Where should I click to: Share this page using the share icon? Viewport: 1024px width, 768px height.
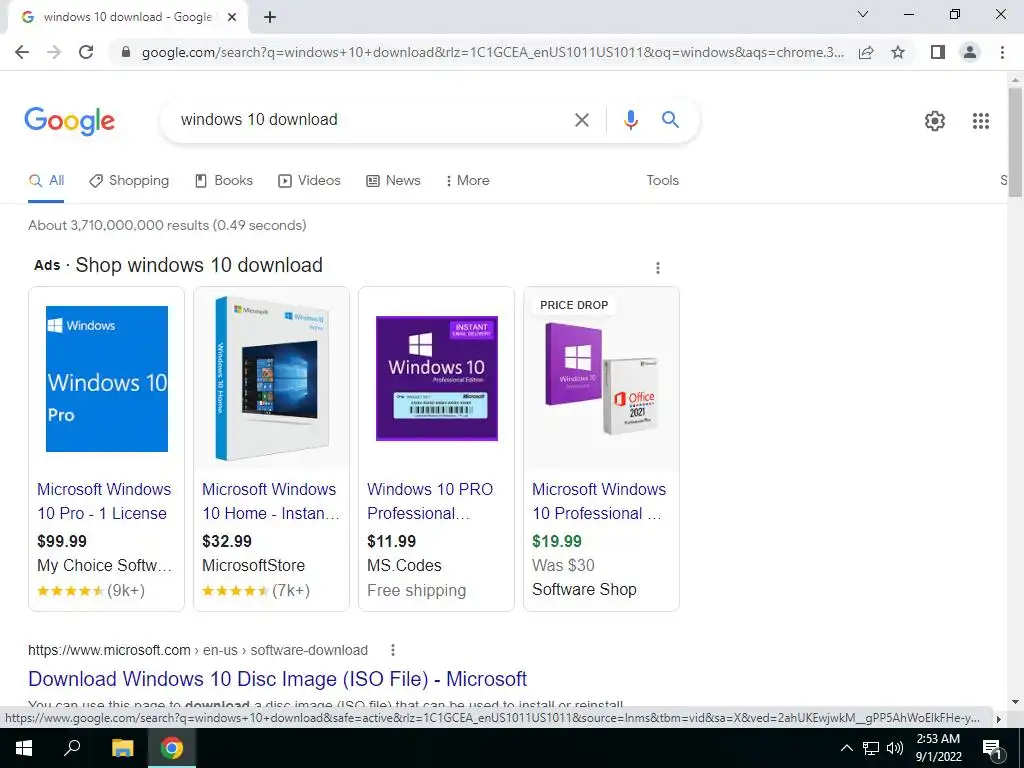[866, 52]
